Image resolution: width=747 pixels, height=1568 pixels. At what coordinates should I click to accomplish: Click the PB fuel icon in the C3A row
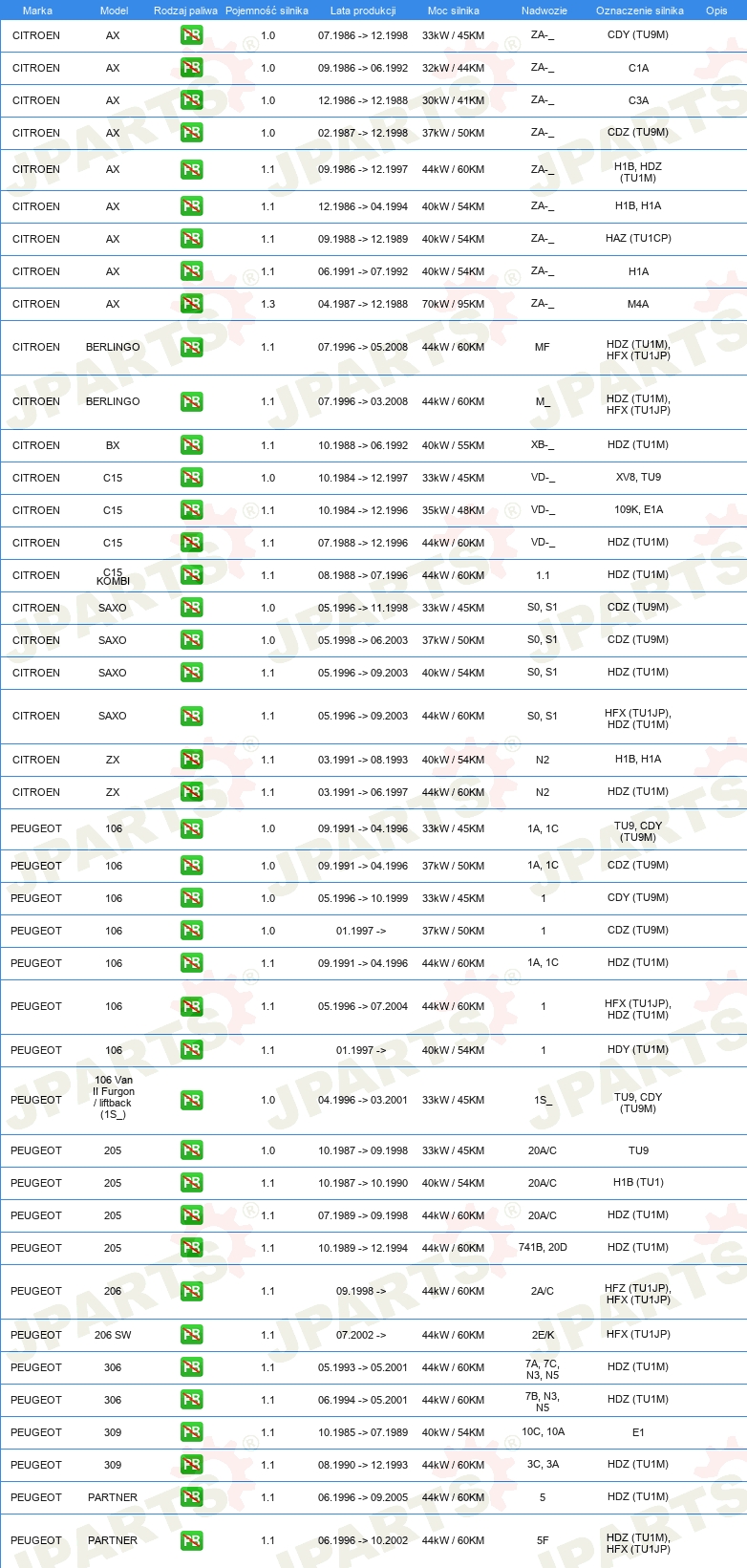pyautogui.click(x=191, y=100)
